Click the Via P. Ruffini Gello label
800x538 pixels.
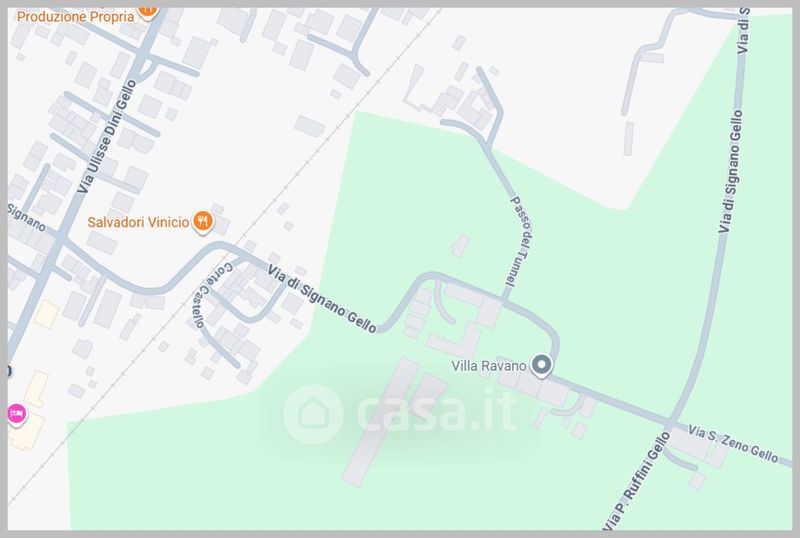[636, 481]
